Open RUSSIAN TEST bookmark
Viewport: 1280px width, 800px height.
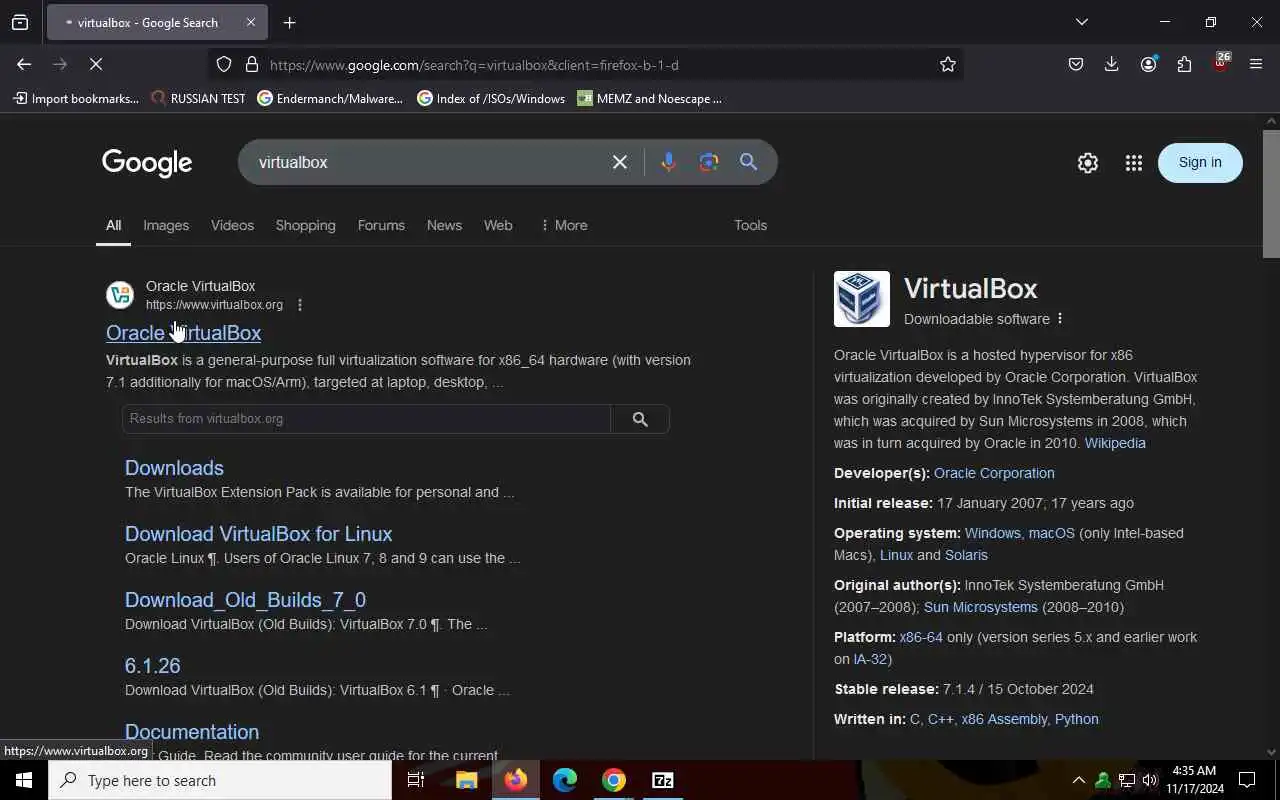198,98
